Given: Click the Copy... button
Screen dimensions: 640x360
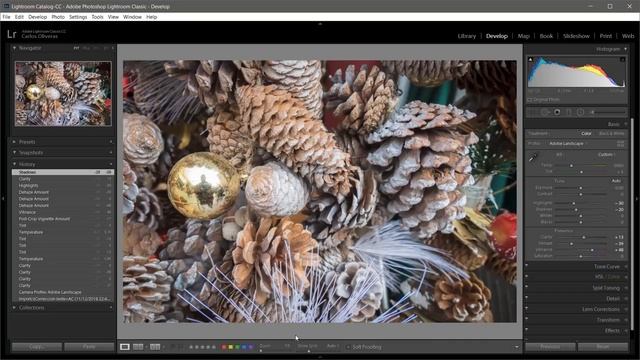Looking at the screenshot, I should (x=37, y=347).
